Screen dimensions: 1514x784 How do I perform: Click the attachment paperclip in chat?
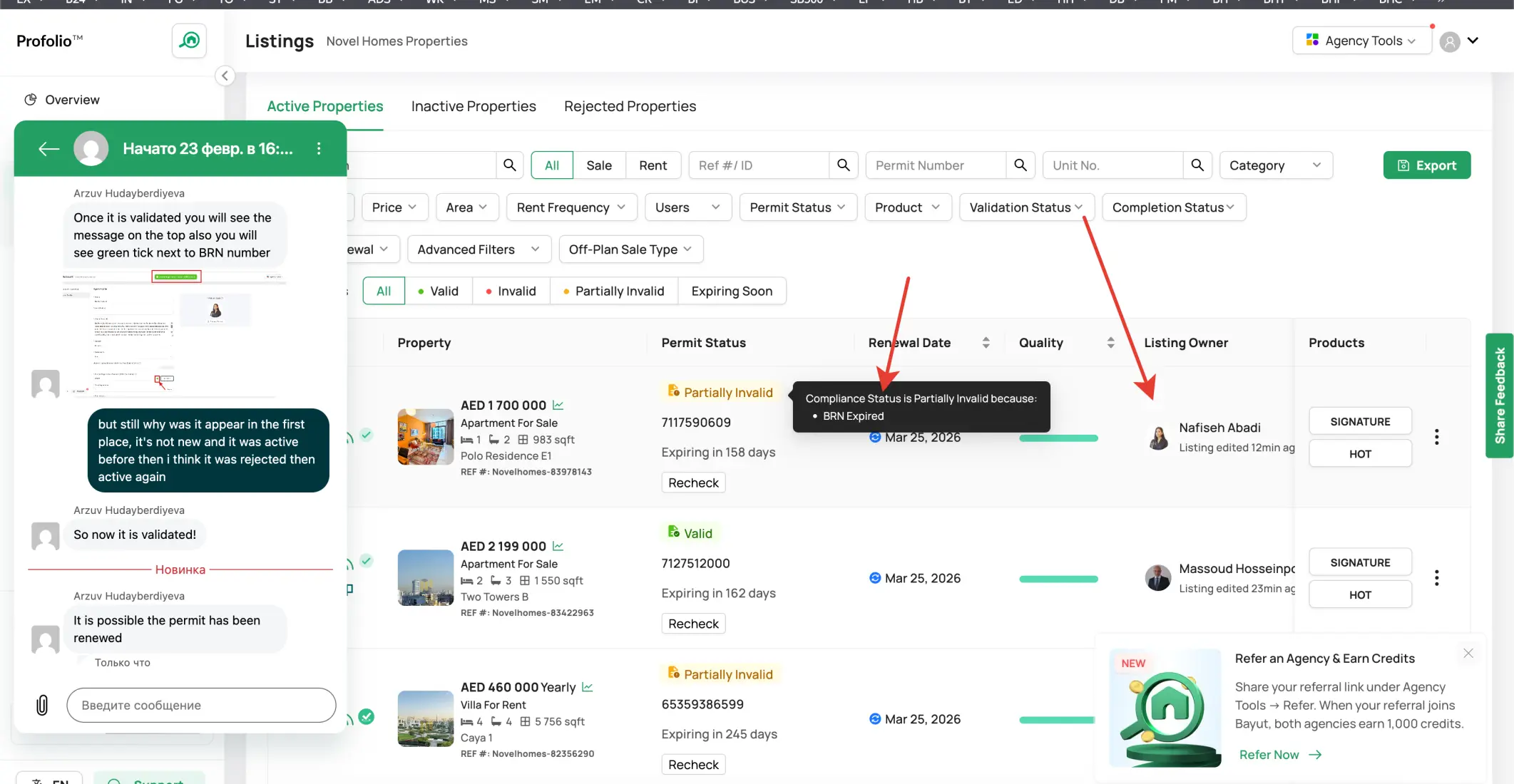[42, 705]
